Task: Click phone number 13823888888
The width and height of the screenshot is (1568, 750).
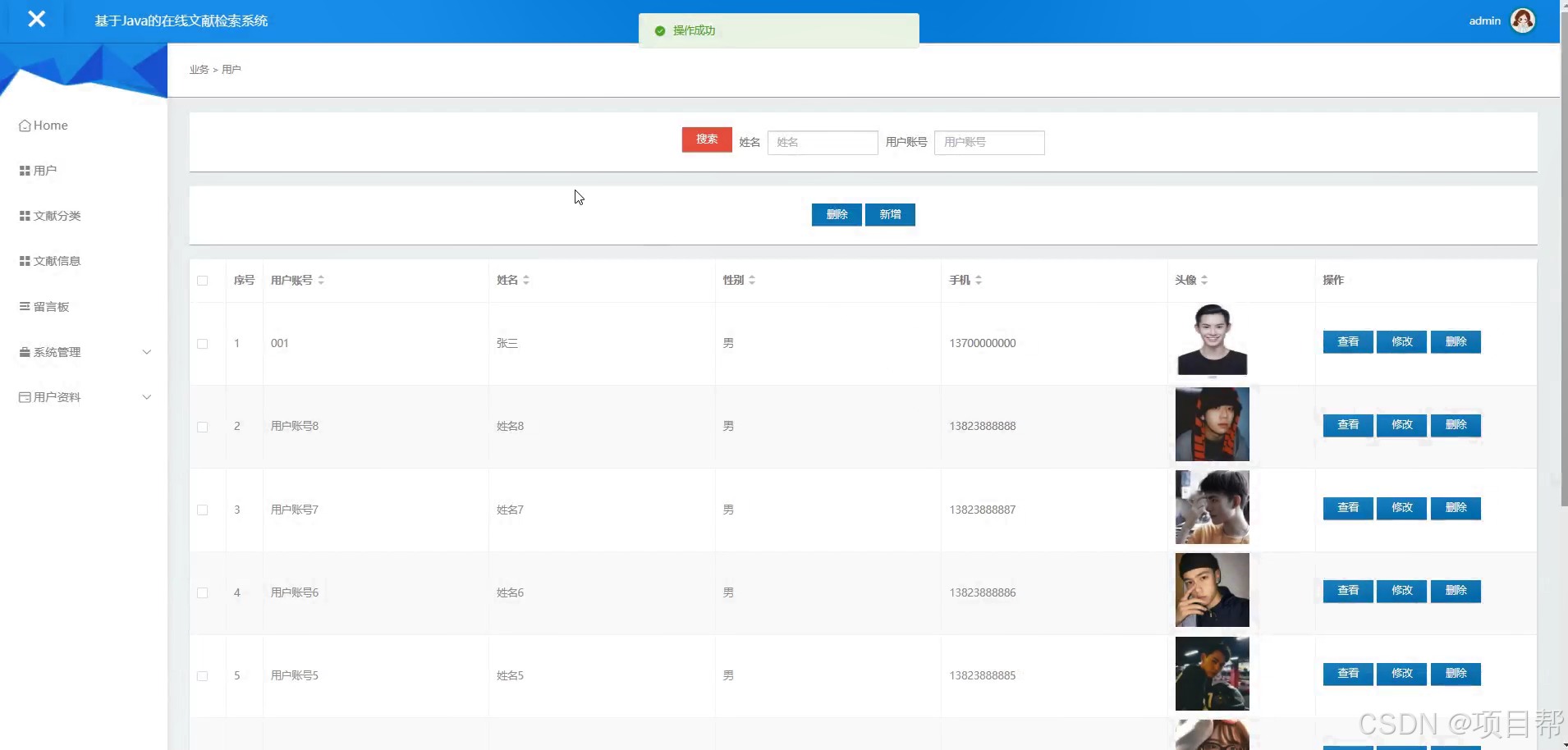Action: (x=983, y=426)
